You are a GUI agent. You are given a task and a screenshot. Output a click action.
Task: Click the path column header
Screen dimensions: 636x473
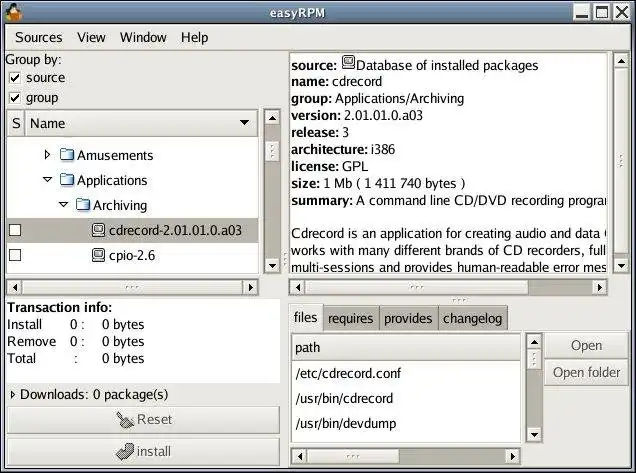[x=406, y=348]
